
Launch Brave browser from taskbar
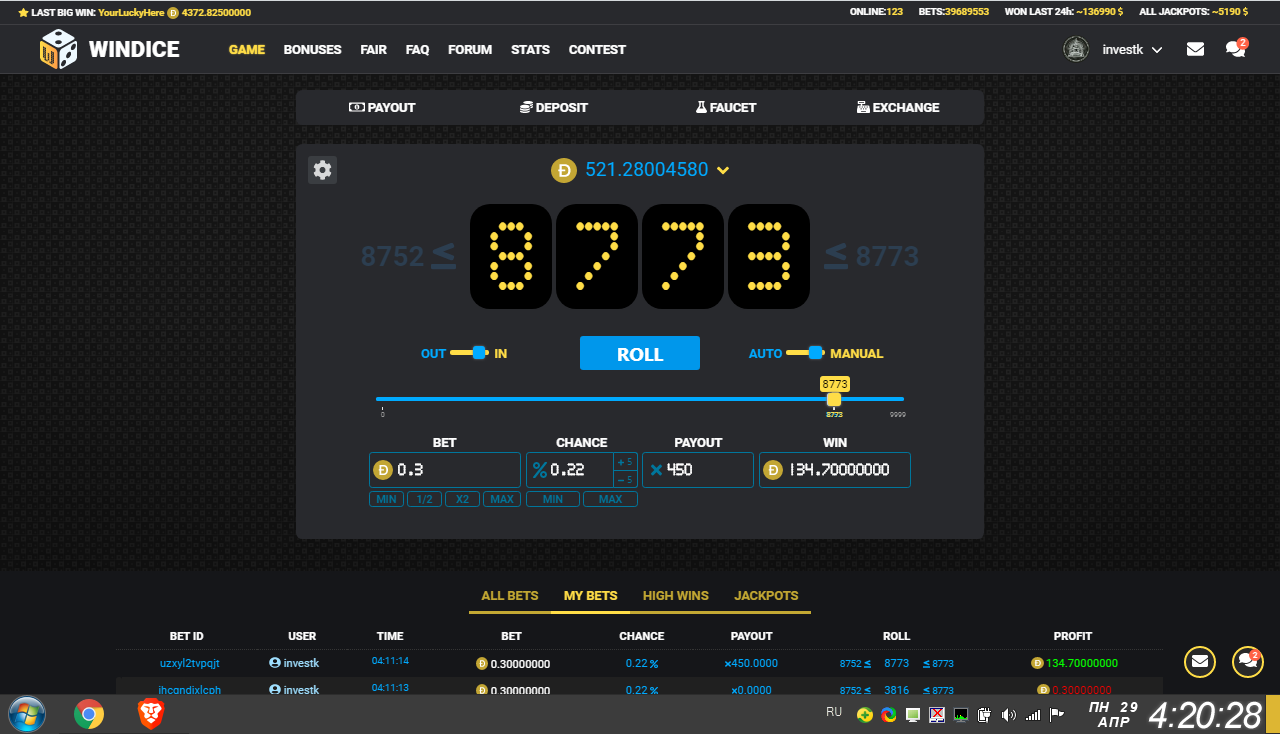tap(151, 714)
